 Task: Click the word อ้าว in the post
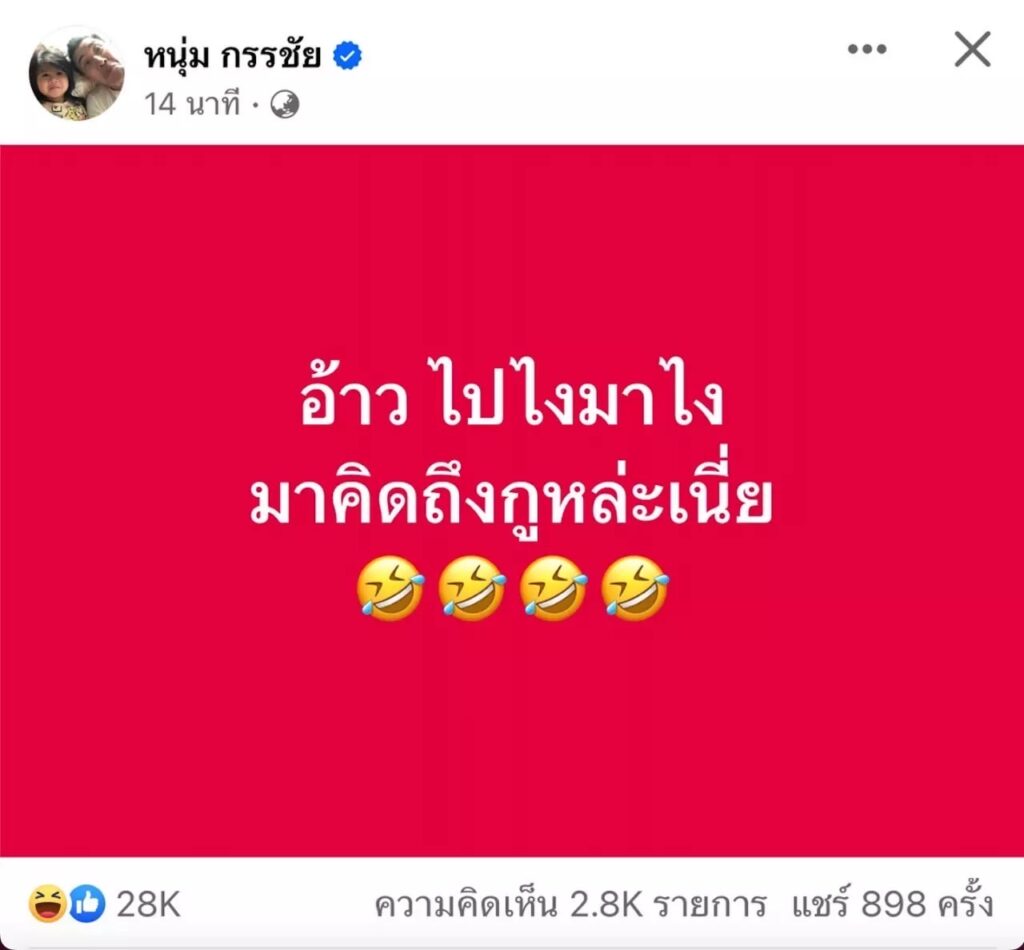[x=355, y=398]
